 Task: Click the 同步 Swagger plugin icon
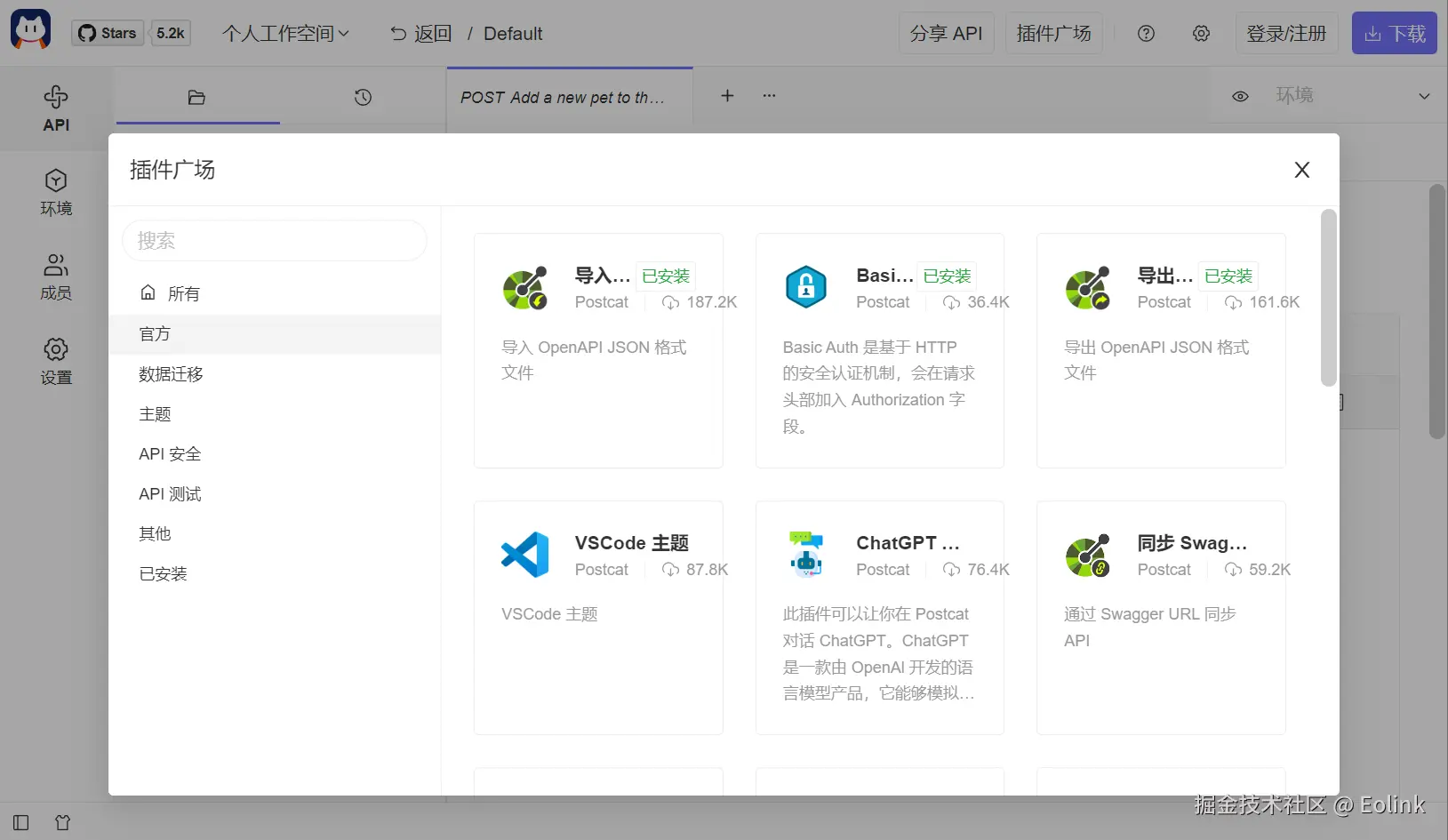click(x=1088, y=556)
